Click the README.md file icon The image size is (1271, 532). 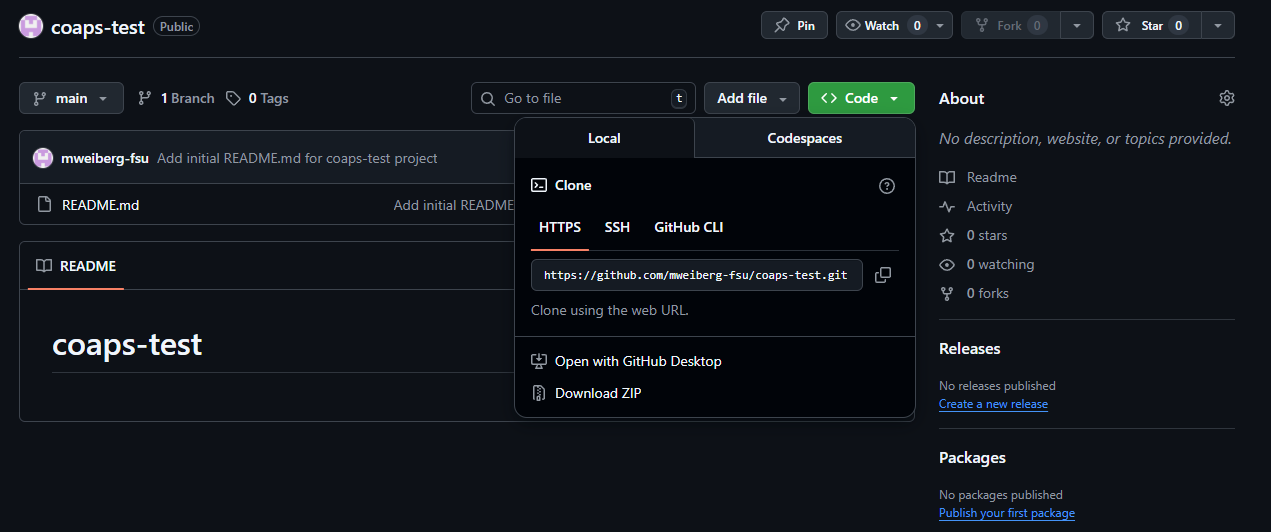pos(44,205)
